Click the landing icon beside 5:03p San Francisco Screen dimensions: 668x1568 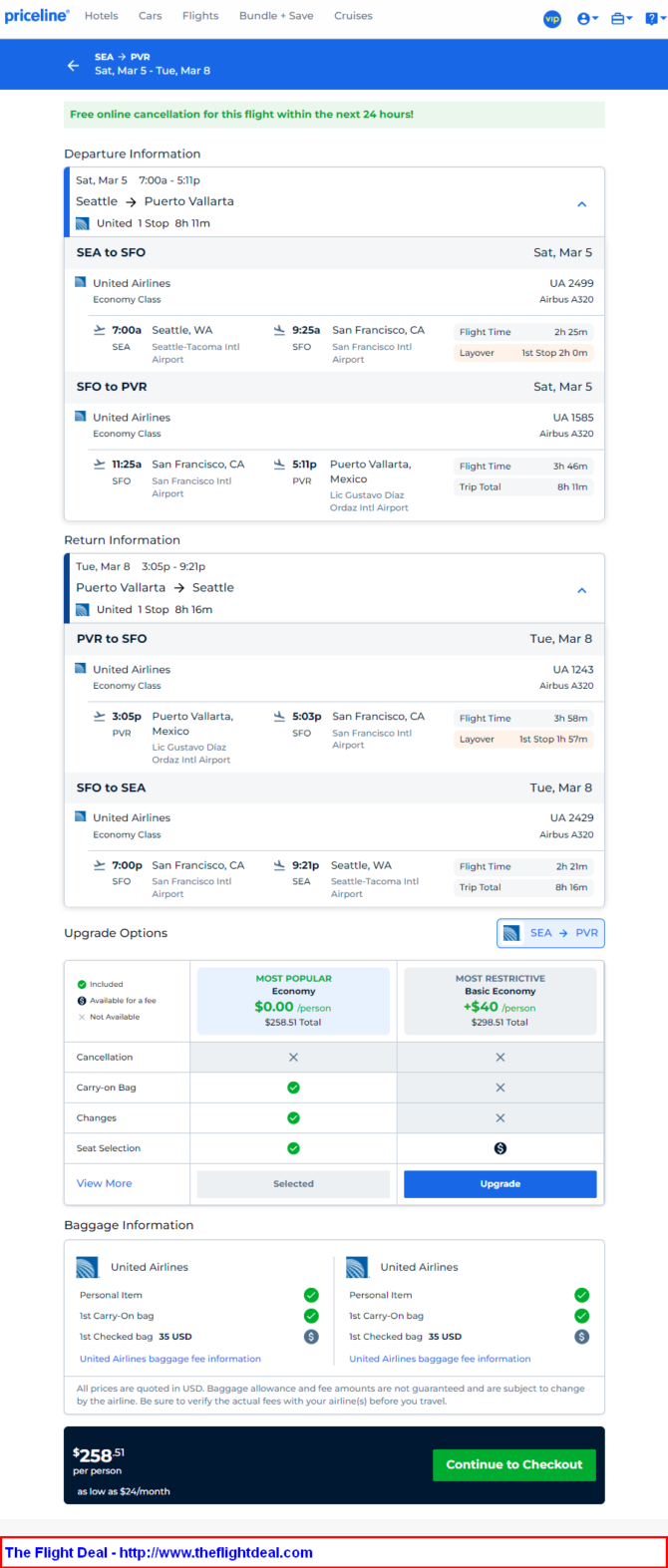point(279,717)
